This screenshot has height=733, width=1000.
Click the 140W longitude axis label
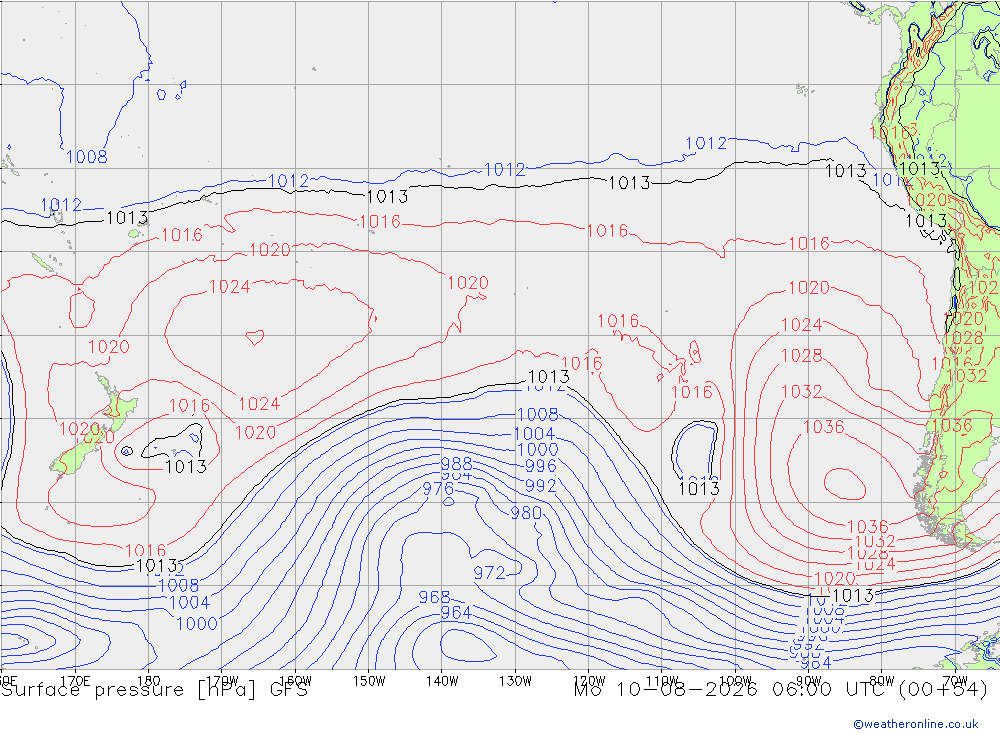click(x=443, y=681)
